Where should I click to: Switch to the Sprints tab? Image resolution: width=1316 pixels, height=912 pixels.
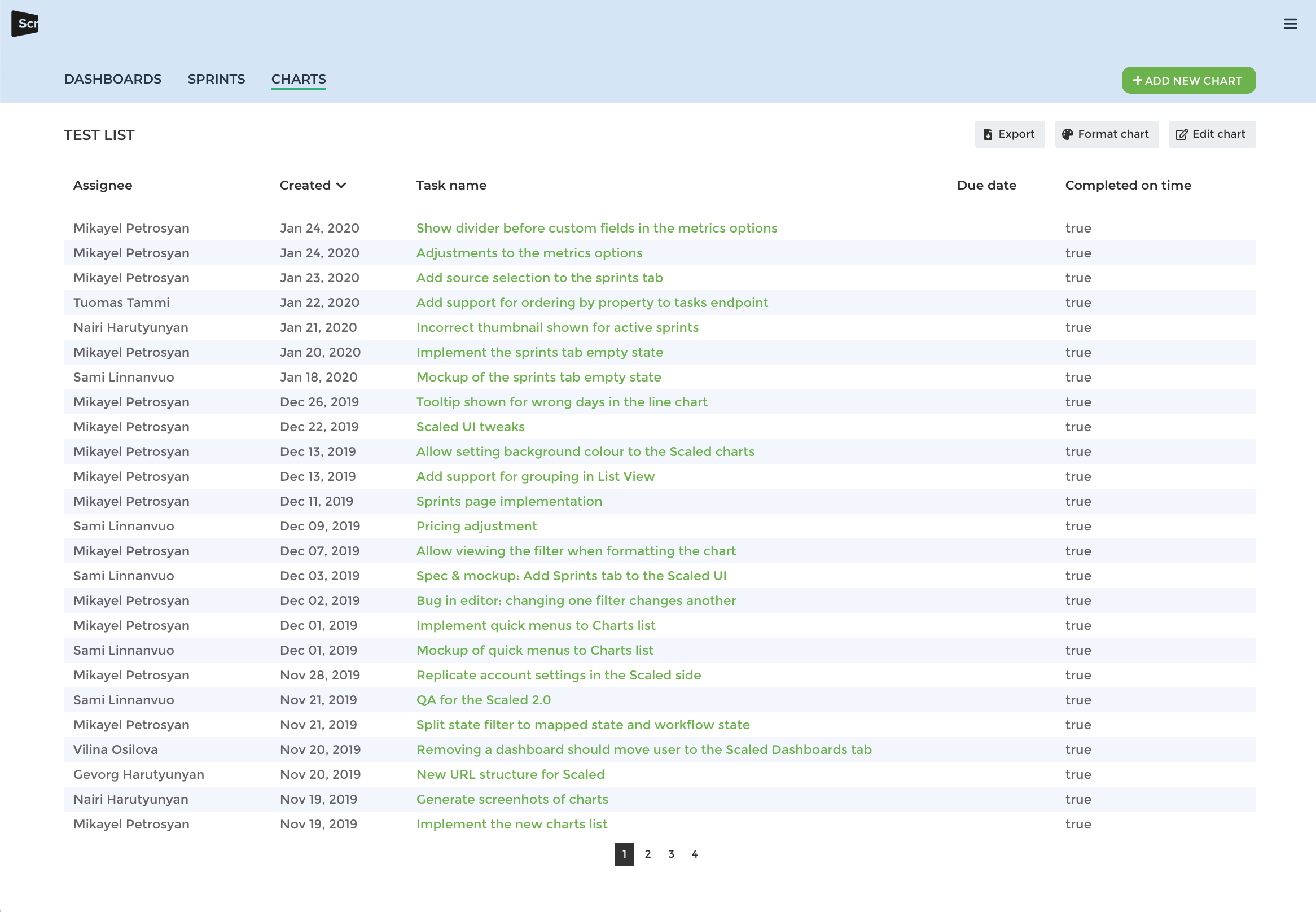coord(216,80)
